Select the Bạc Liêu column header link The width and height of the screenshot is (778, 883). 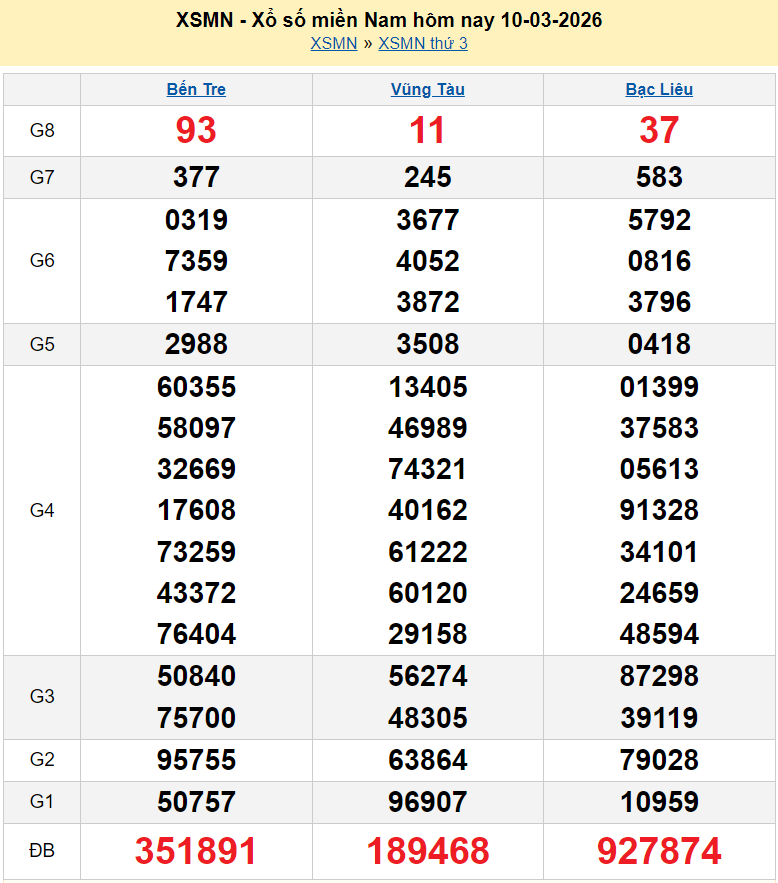coord(659,89)
